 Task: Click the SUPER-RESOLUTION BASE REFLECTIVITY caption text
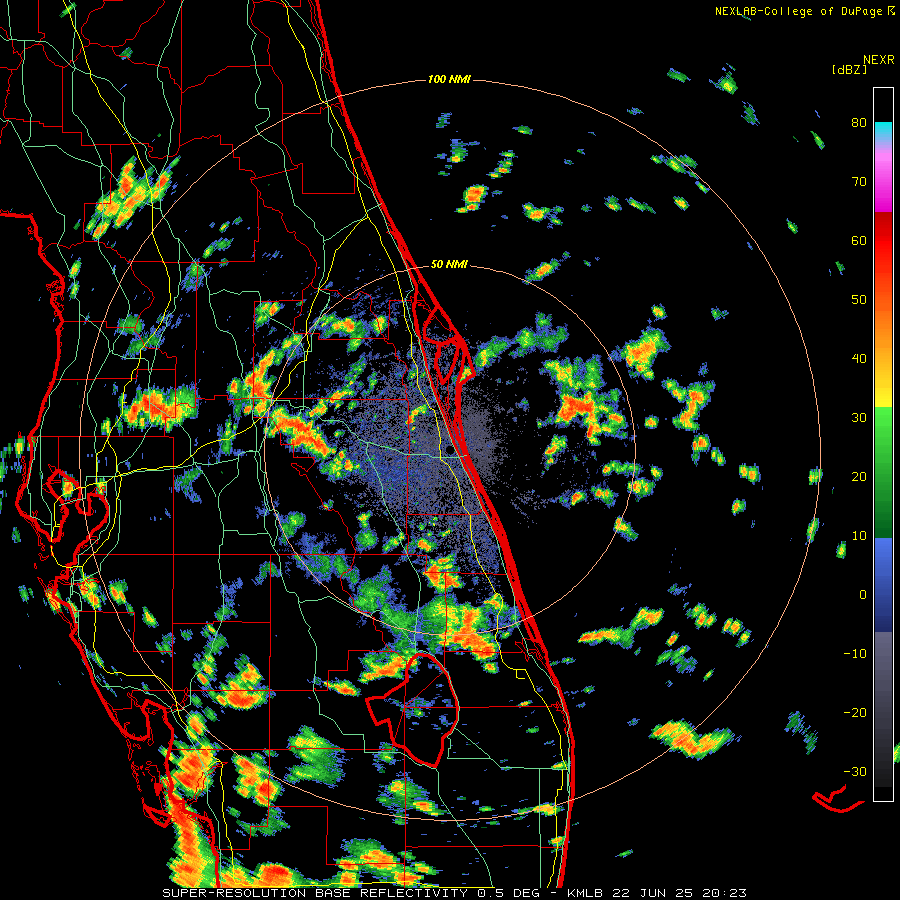314,893
